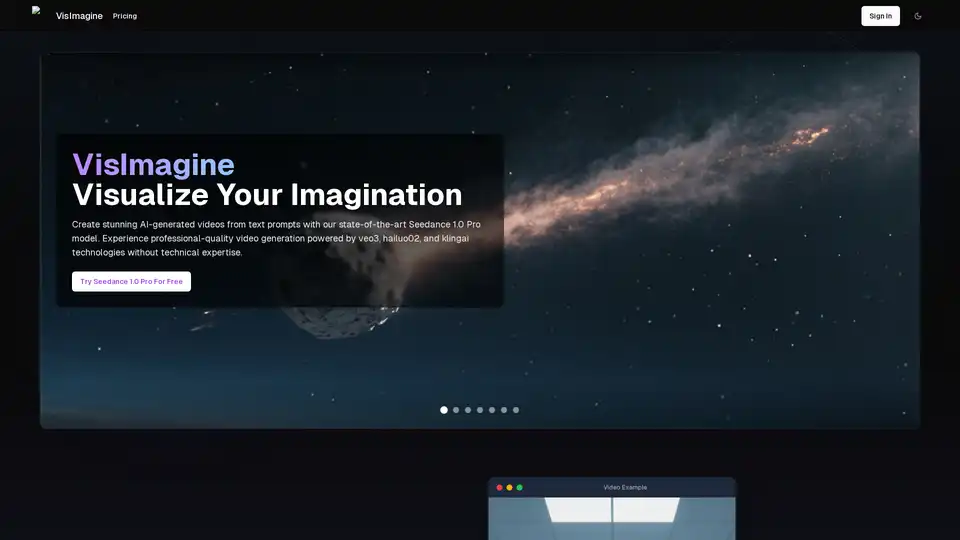960x540 pixels.
Task: Click the Video Example title bar
Action: coord(625,487)
